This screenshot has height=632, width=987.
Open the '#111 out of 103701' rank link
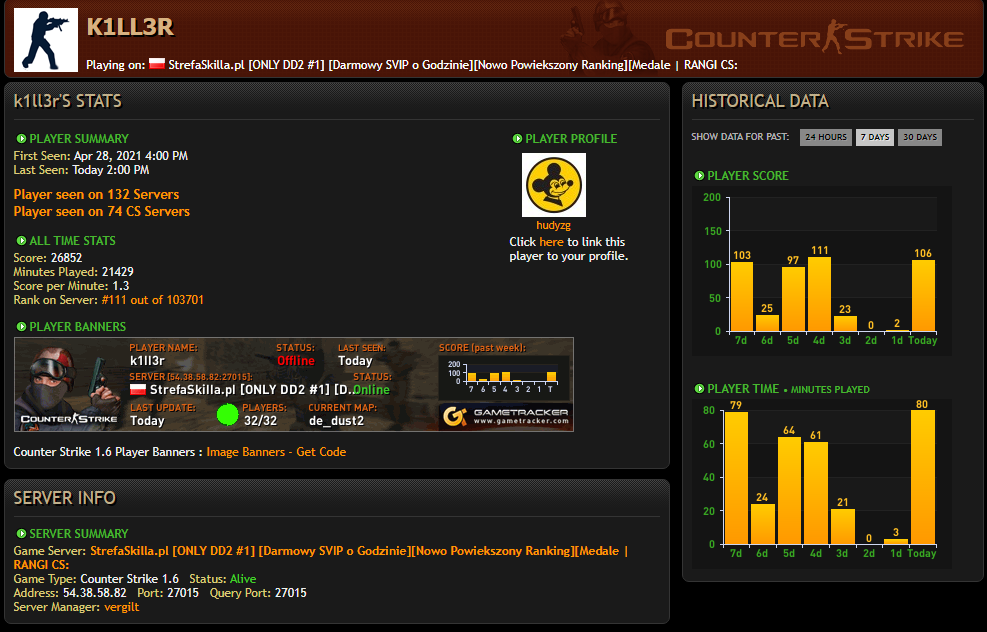[x=152, y=300]
